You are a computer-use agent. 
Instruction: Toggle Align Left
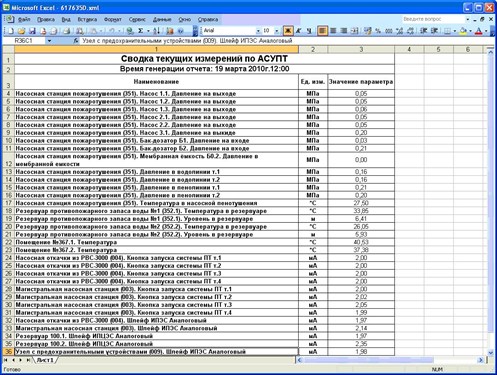pos(322,31)
